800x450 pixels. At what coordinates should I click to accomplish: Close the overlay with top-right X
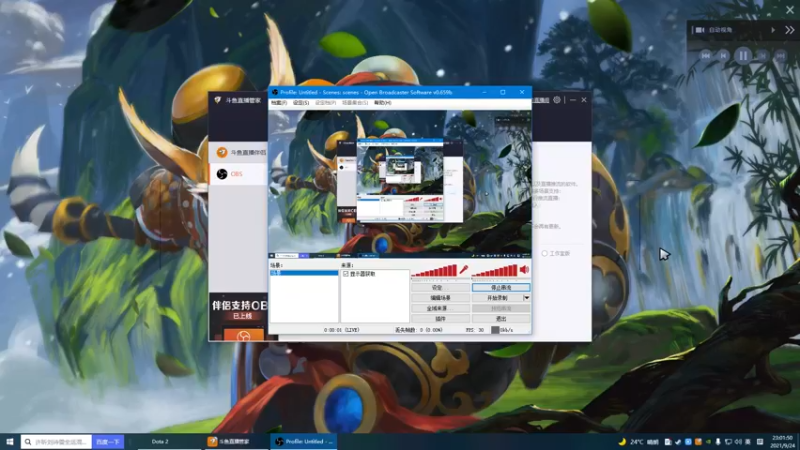click(x=790, y=10)
